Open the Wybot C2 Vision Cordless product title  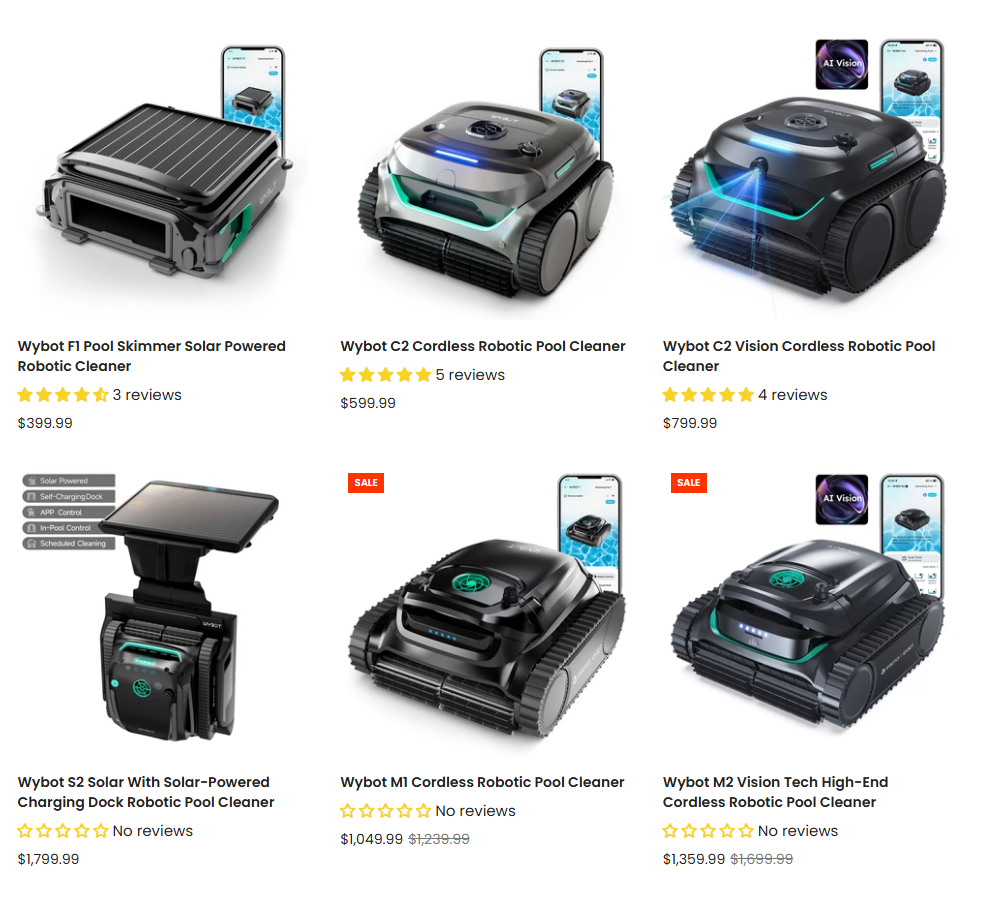[x=799, y=356]
